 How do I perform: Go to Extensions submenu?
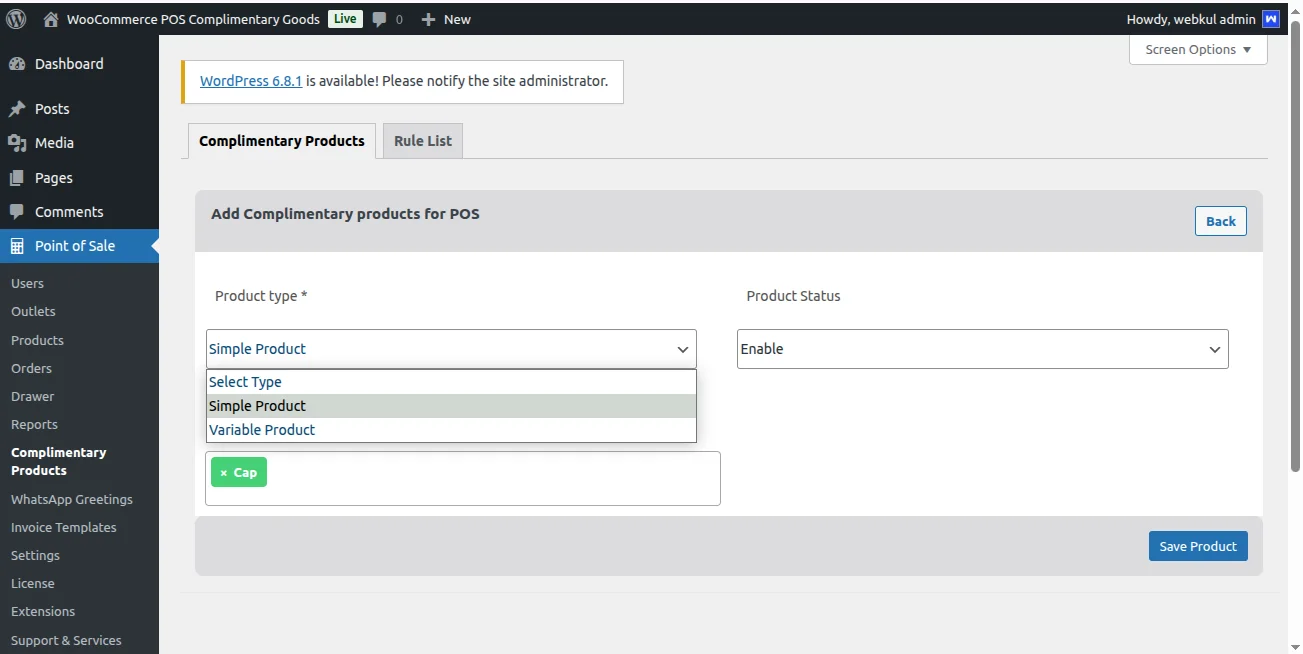click(x=42, y=611)
